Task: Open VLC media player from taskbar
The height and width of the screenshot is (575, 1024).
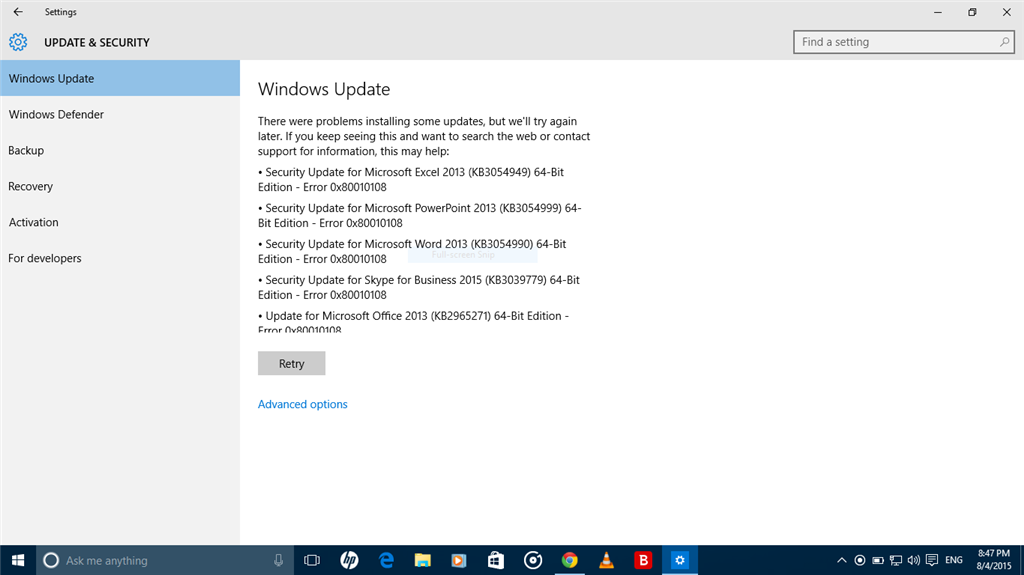Action: [606, 561]
